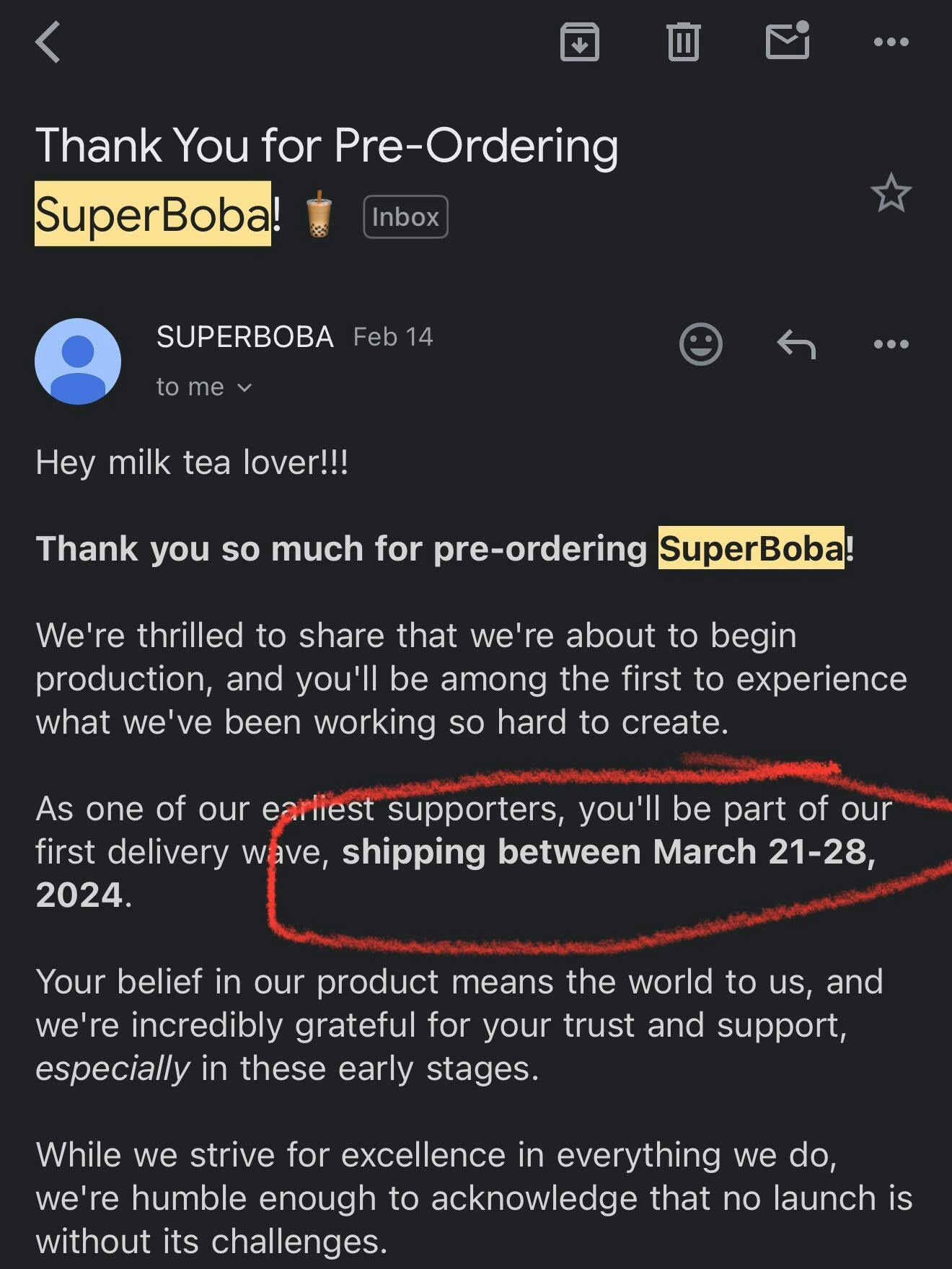Star the SuperBoba email
952x1269 pixels.
point(891,193)
